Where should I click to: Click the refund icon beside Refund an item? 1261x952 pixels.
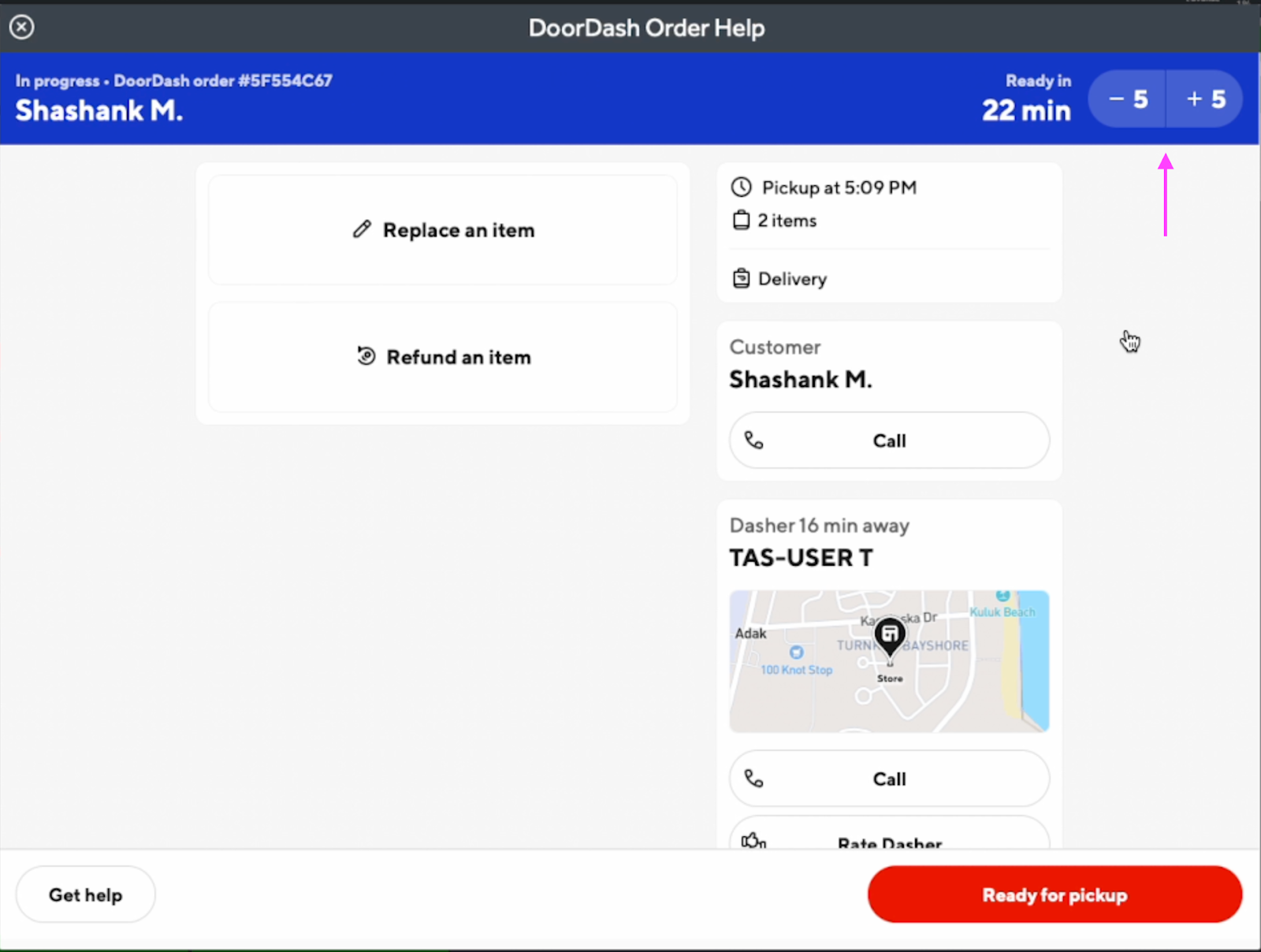point(366,356)
